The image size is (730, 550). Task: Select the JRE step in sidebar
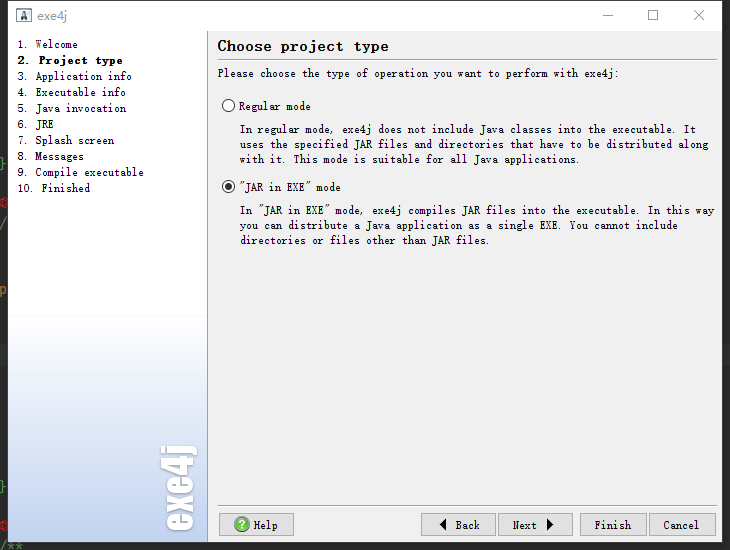[x=44, y=124]
